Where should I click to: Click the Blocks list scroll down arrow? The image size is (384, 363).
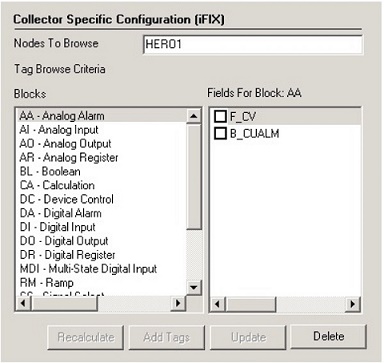click(x=194, y=287)
